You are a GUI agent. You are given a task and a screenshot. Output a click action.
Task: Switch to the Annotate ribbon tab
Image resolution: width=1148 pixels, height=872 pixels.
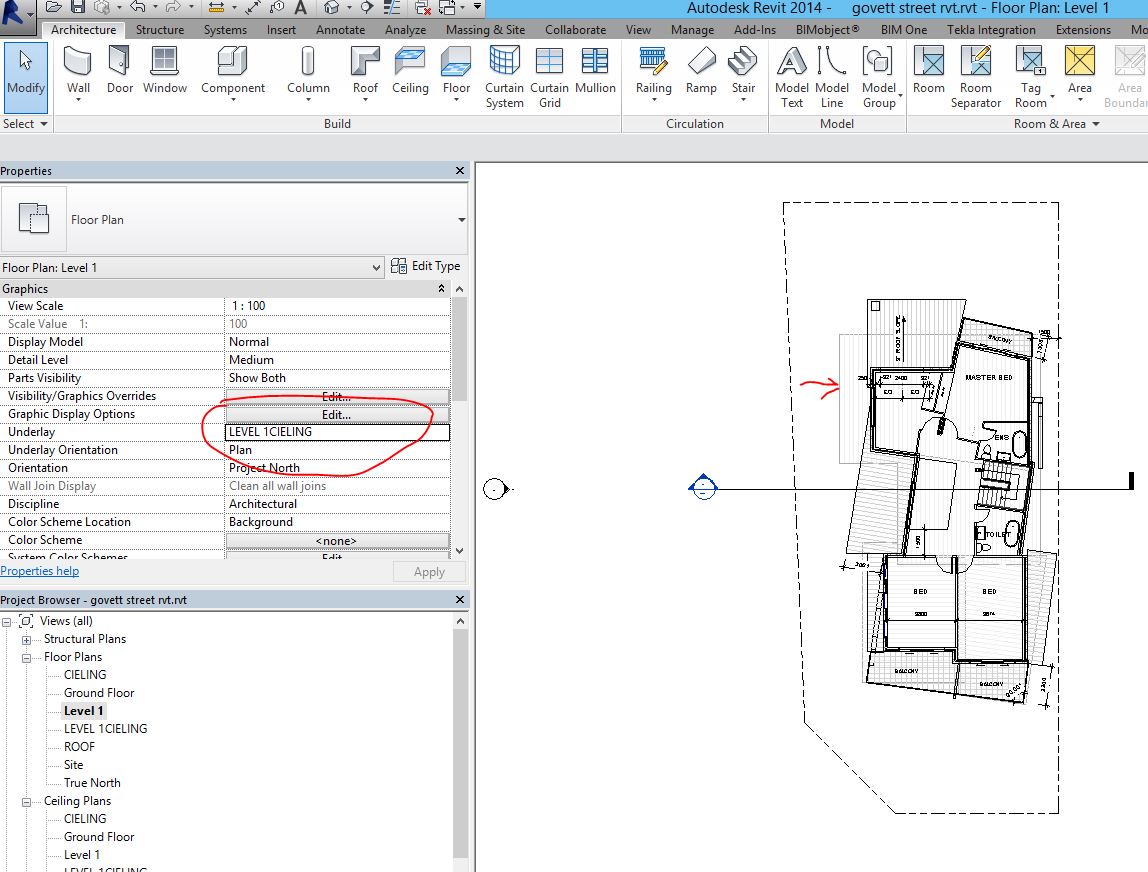coord(340,30)
